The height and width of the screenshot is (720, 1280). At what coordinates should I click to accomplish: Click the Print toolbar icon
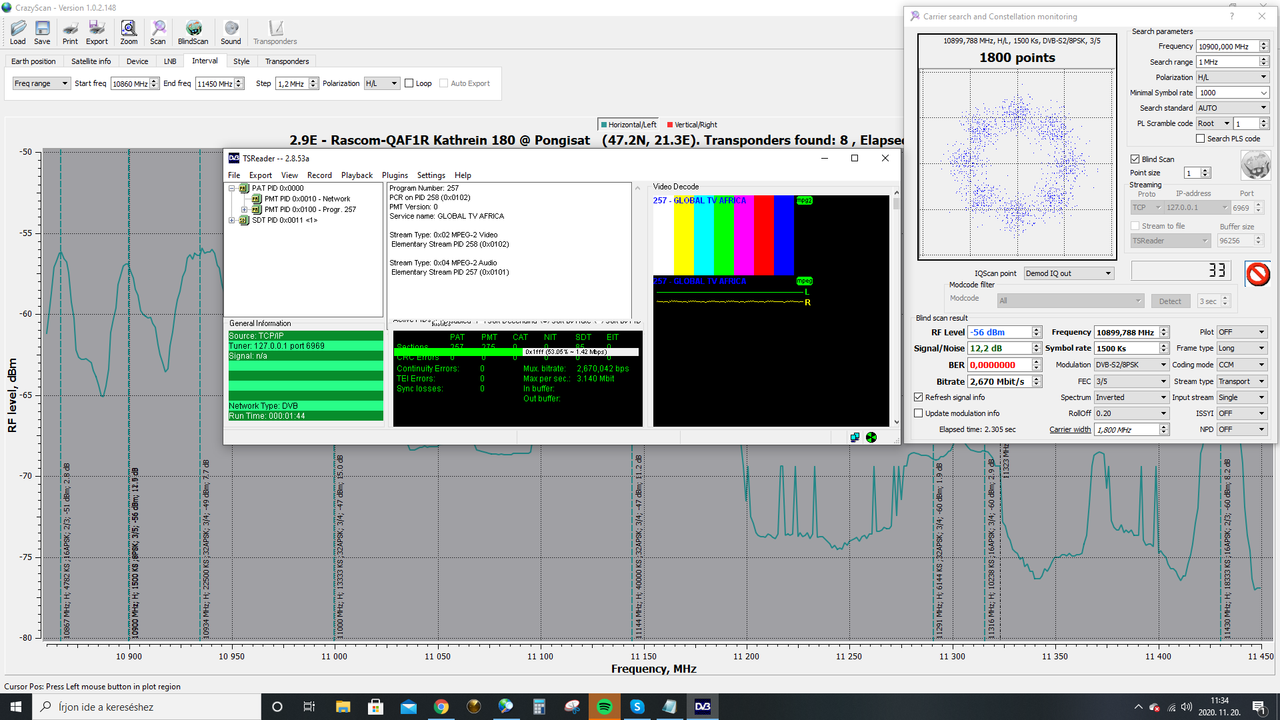(x=70, y=32)
